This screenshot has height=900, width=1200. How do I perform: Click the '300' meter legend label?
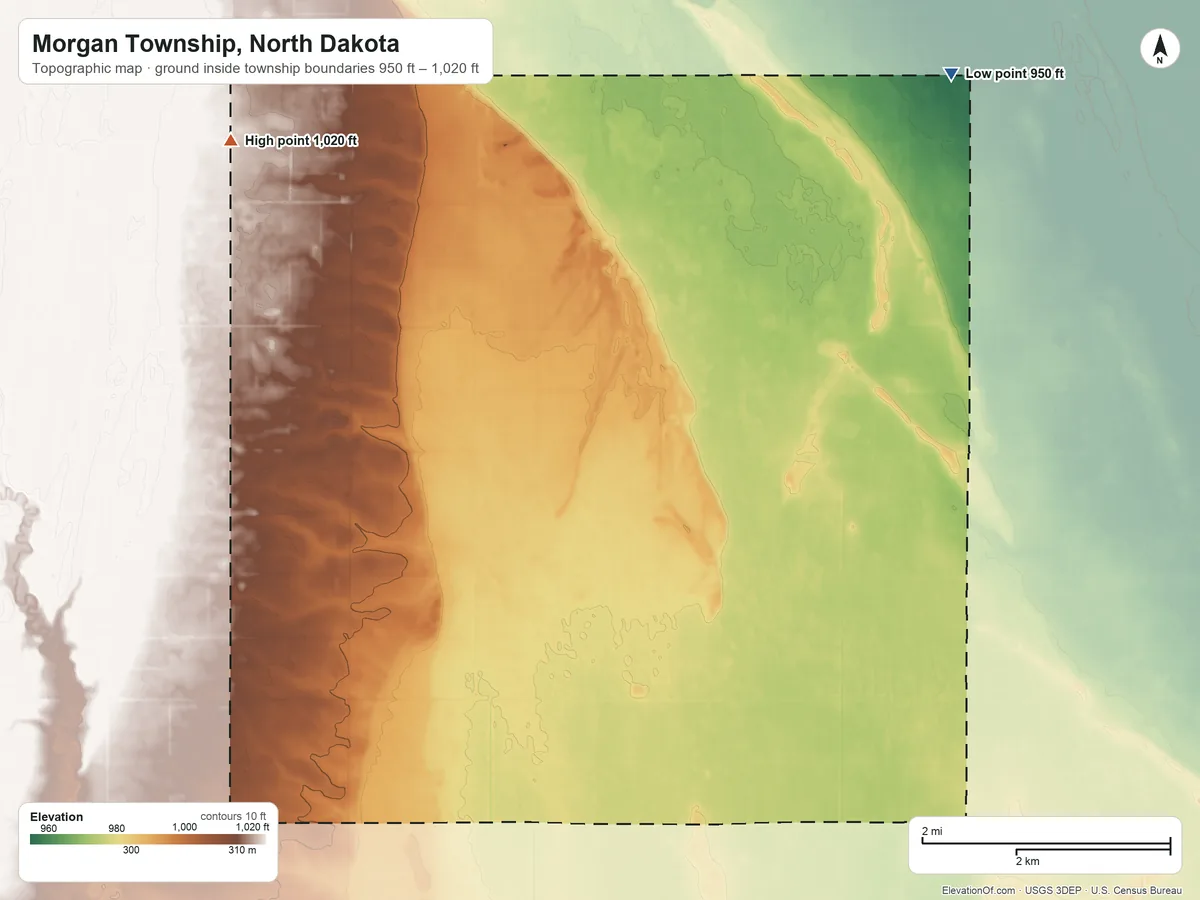tap(131, 851)
